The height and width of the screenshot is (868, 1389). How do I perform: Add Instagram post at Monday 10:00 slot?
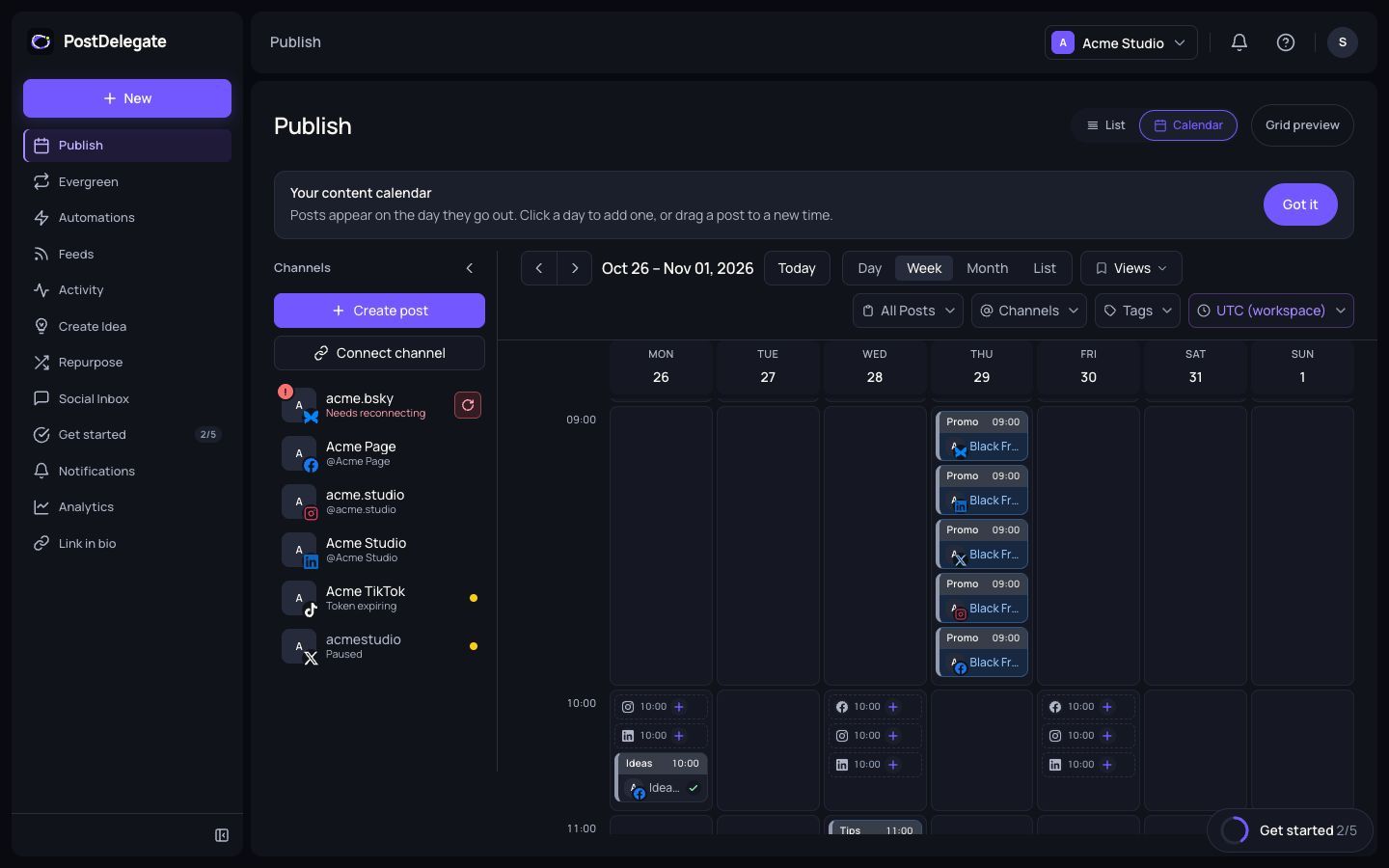click(679, 707)
